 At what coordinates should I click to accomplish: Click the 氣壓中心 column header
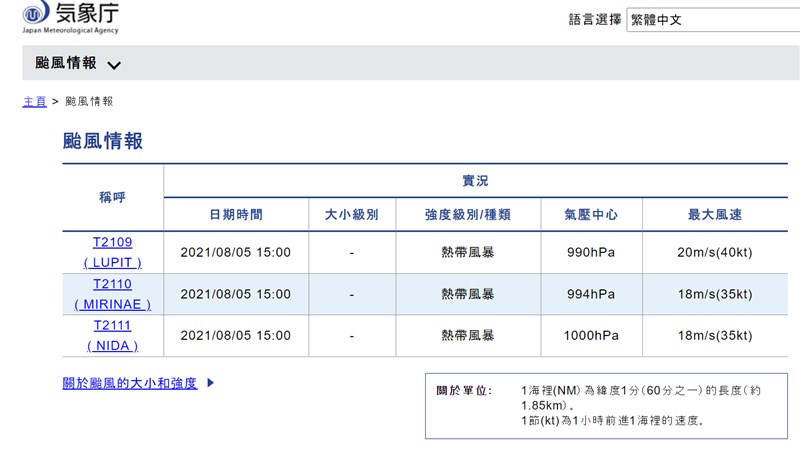tap(590, 215)
